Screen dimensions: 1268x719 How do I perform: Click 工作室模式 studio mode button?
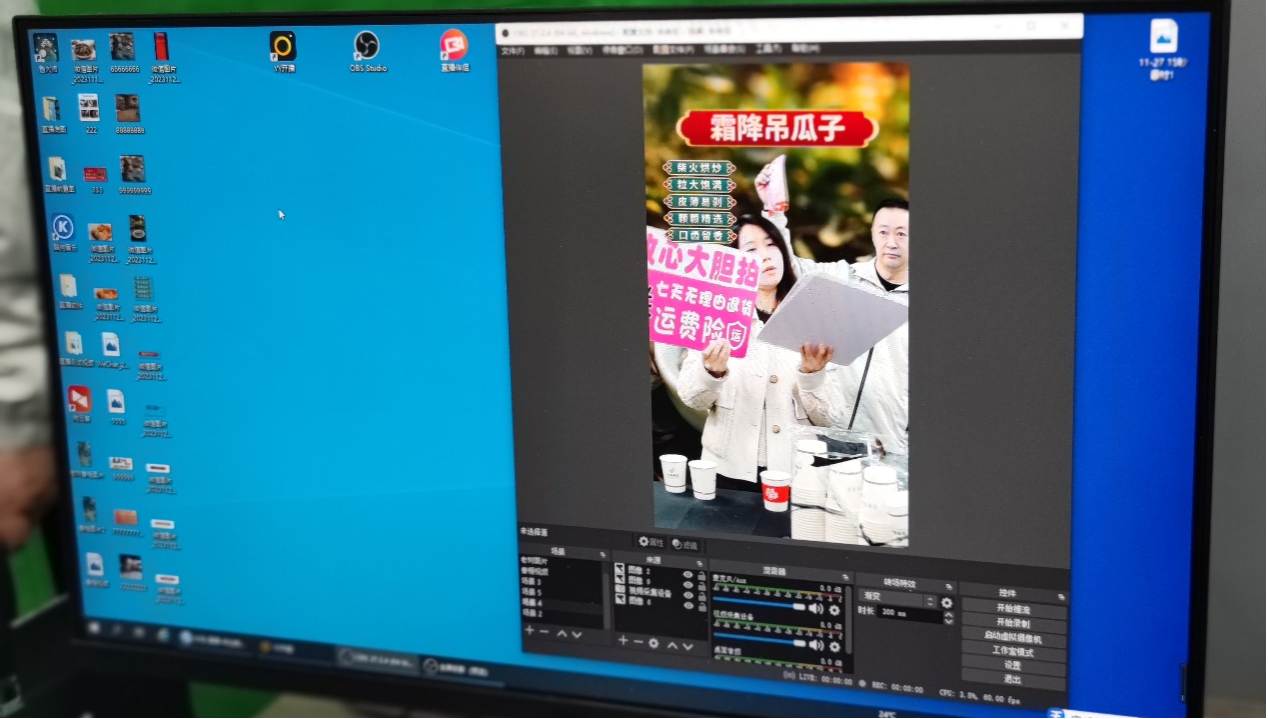[1012, 652]
